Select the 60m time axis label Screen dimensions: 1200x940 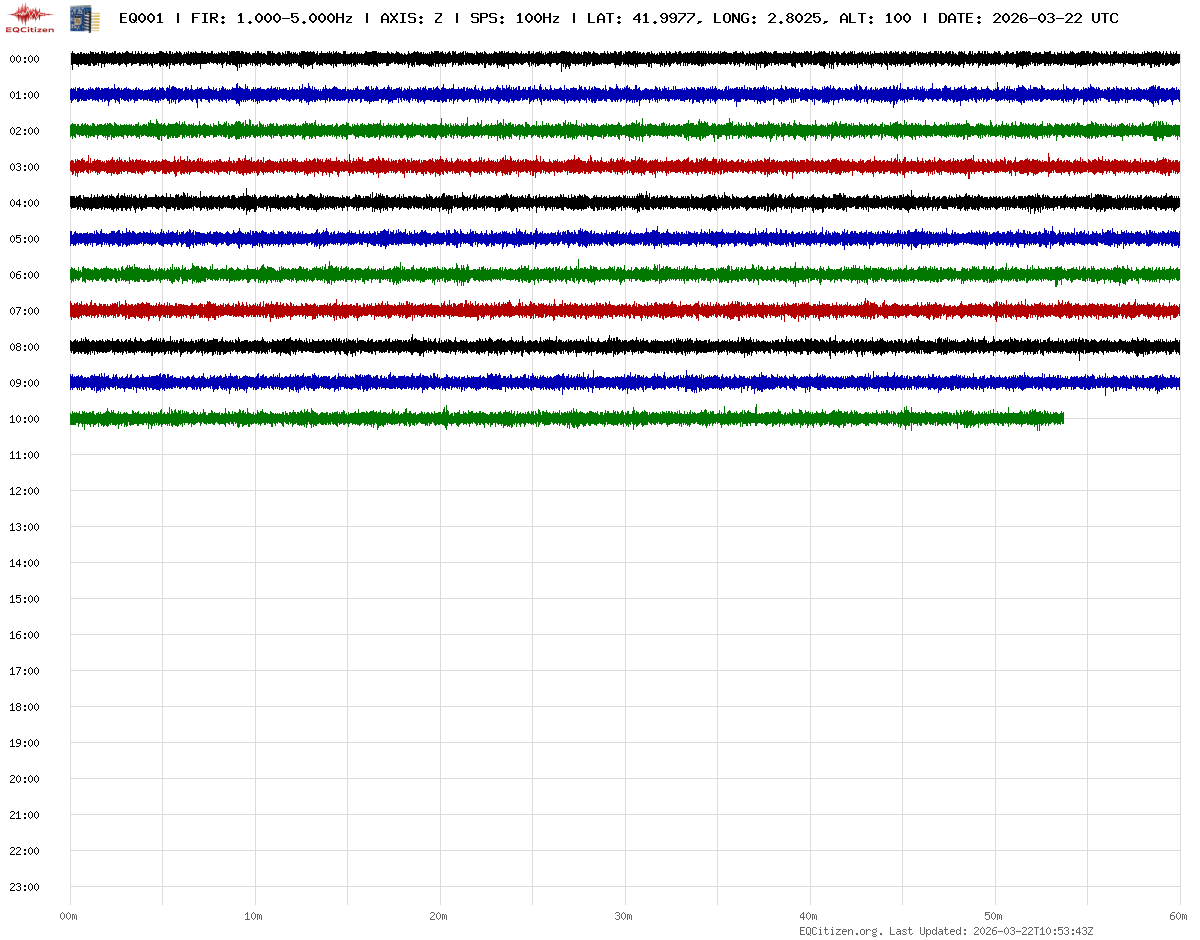[1178, 916]
